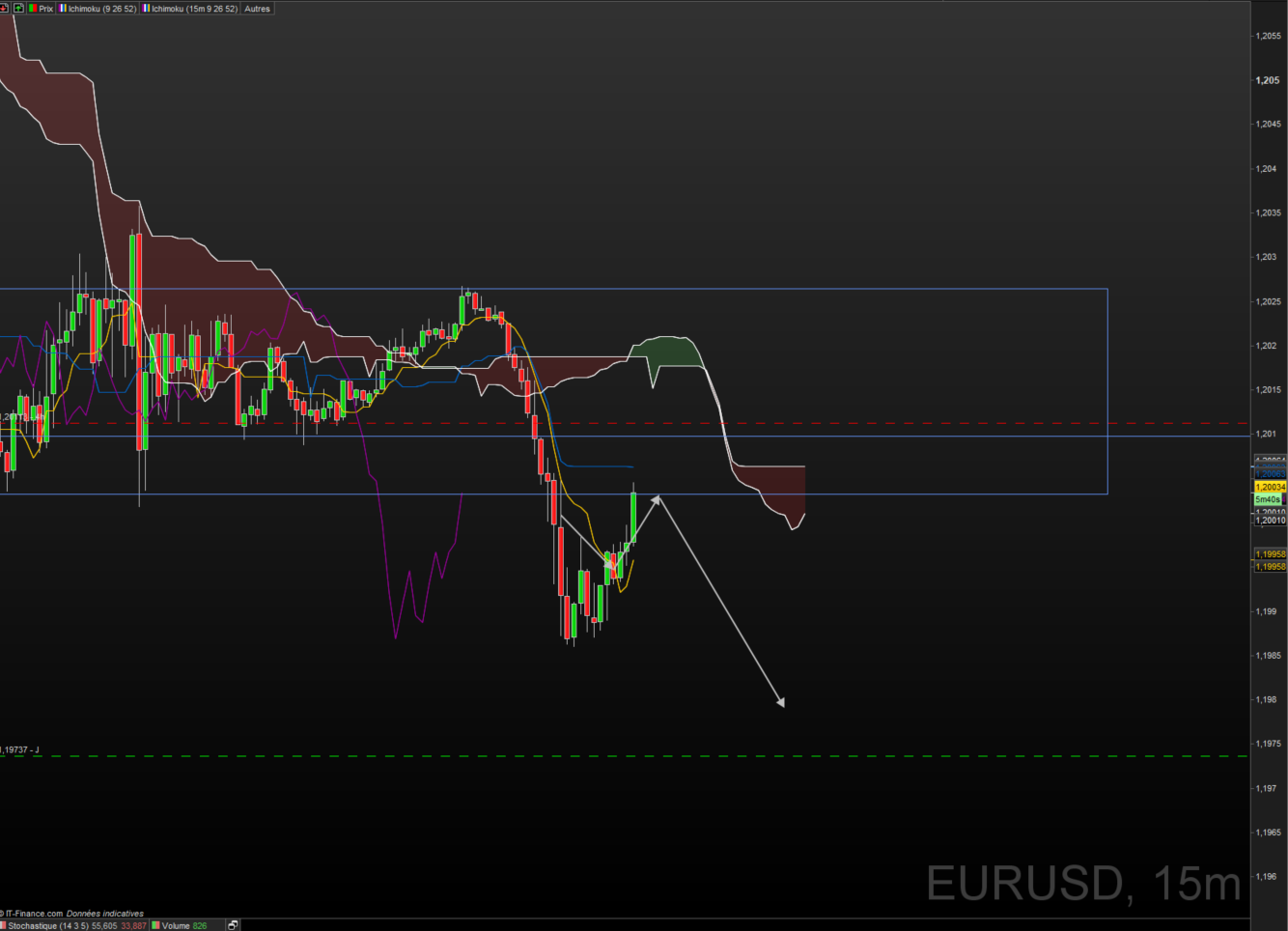Open the Autres menu
This screenshot has width=1288, height=931.
257,9
